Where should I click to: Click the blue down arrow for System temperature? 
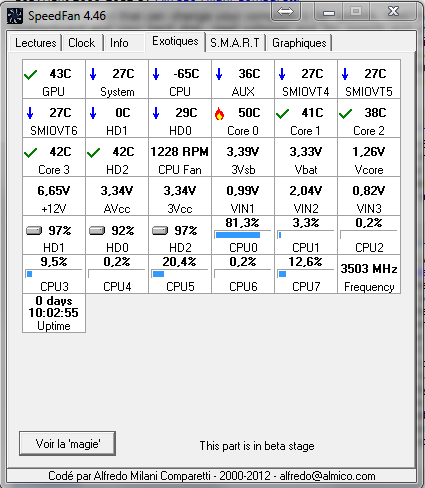93,74
